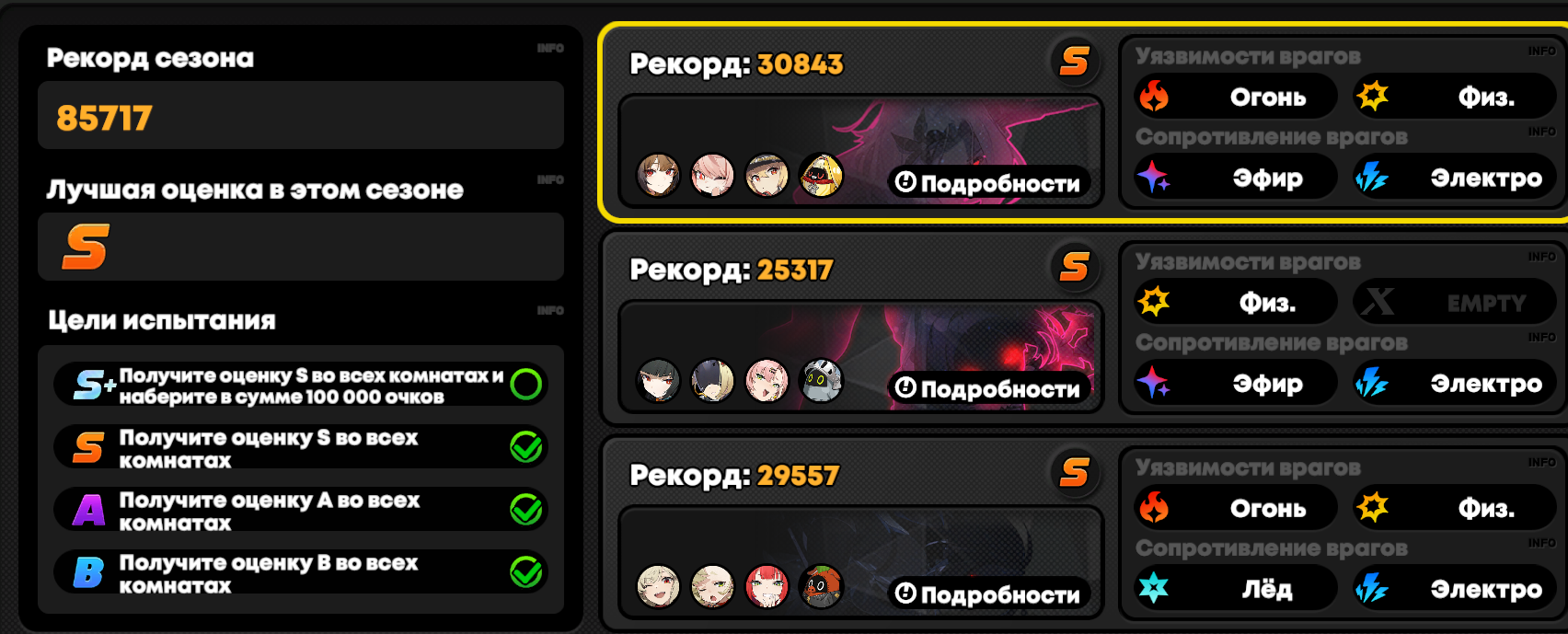Toggle checkmark for оценку S во всех комнатах
This screenshot has width=1568, height=634.
[526, 446]
